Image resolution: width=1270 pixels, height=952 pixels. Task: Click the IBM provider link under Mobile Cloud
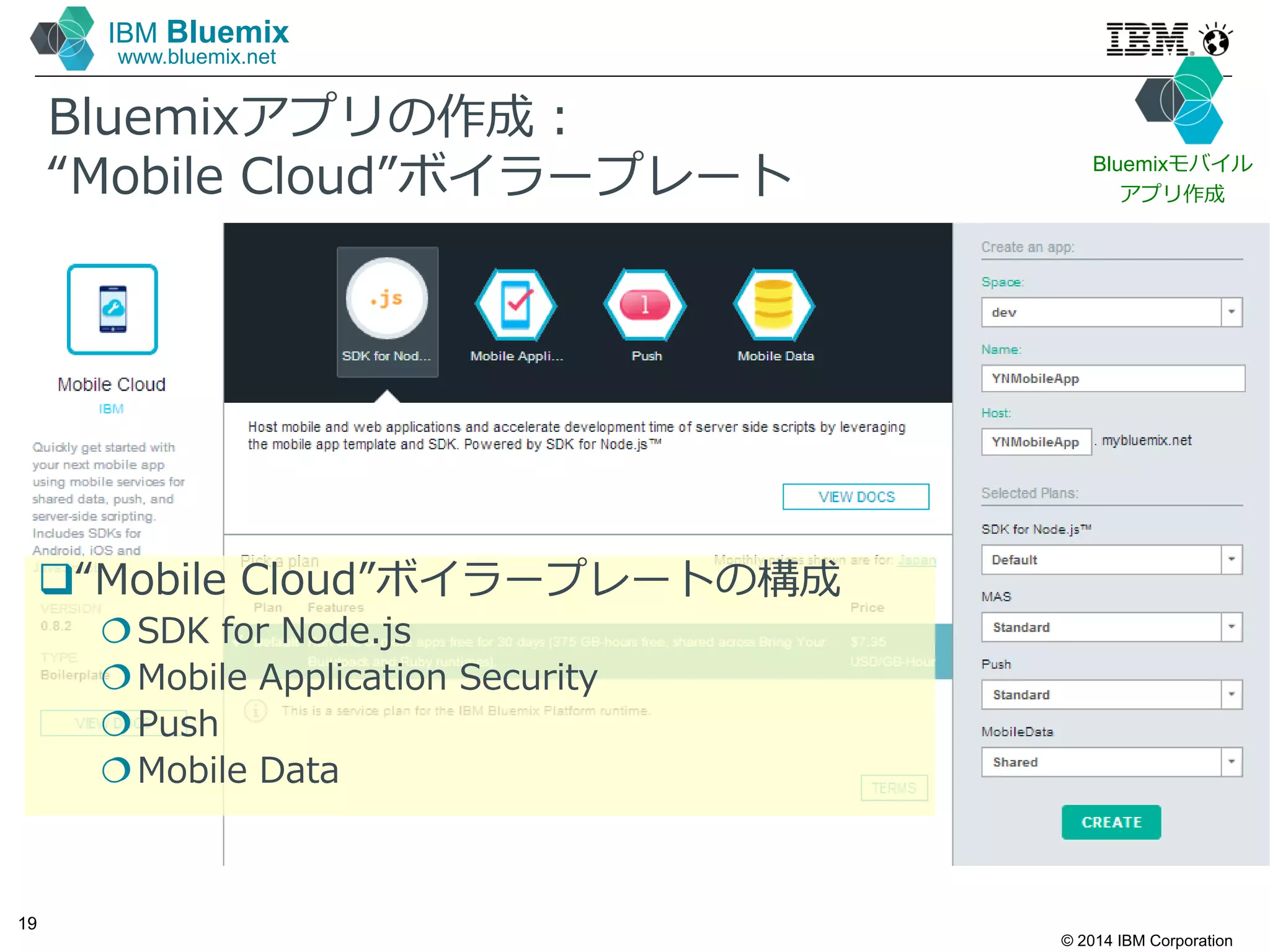click(x=112, y=409)
